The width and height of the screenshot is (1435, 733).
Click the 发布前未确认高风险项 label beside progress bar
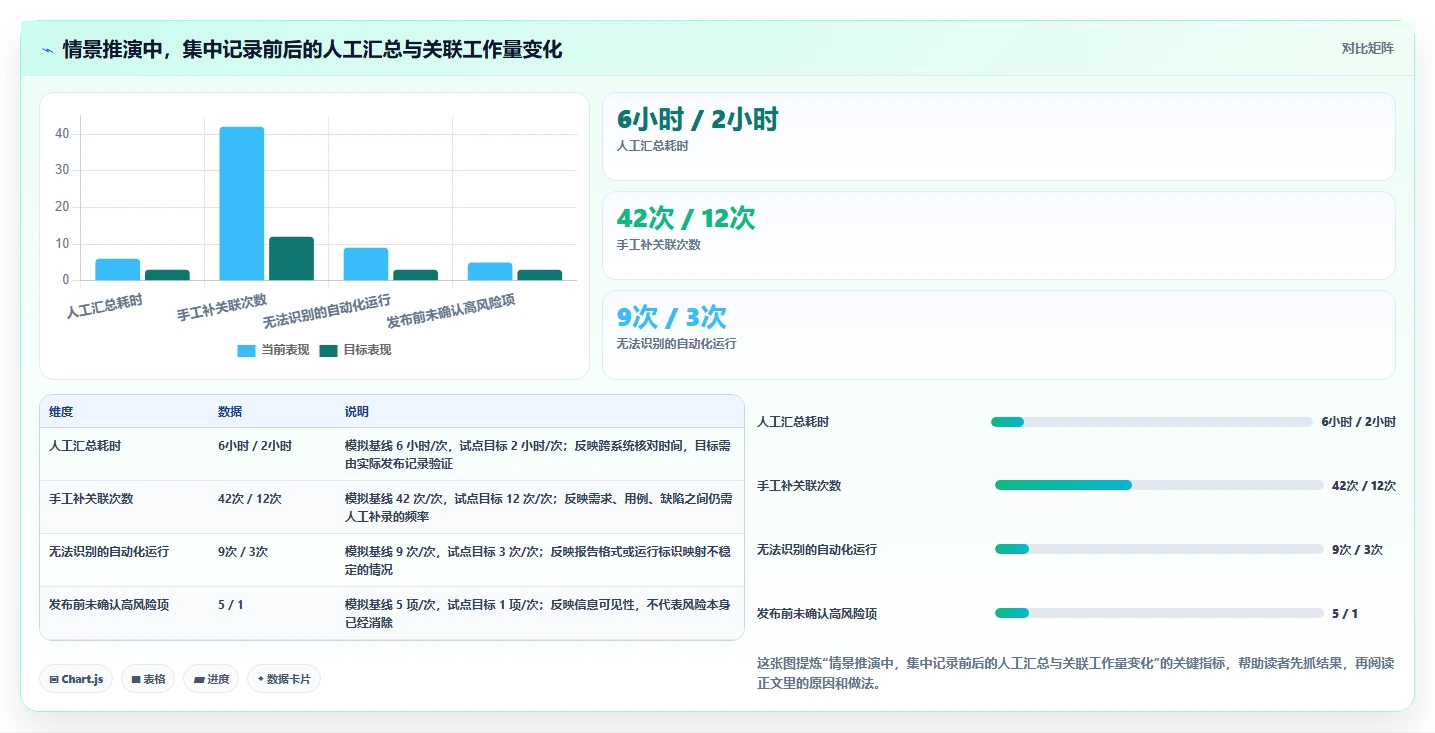[x=817, y=614]
